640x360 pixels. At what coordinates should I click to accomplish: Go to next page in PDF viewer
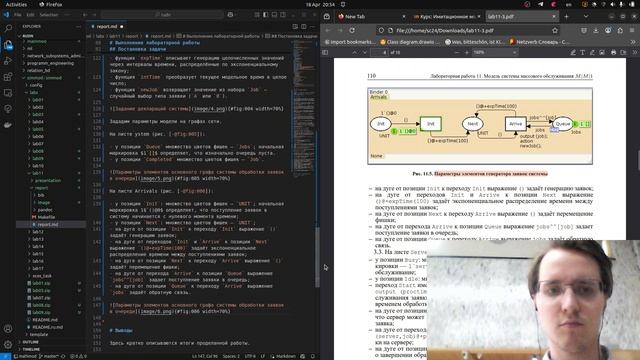364,52
